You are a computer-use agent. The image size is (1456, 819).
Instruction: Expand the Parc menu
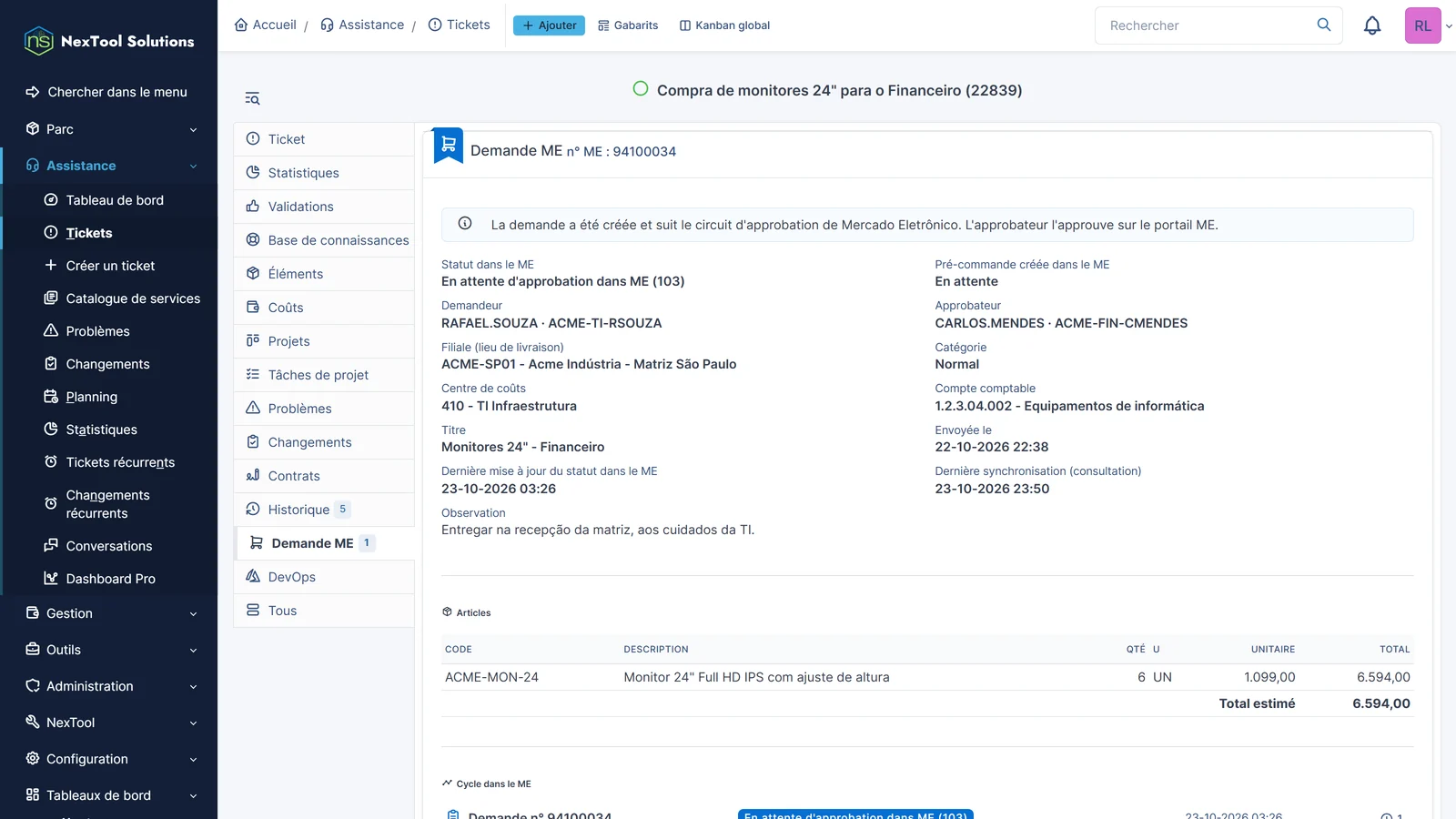point(109,129)
